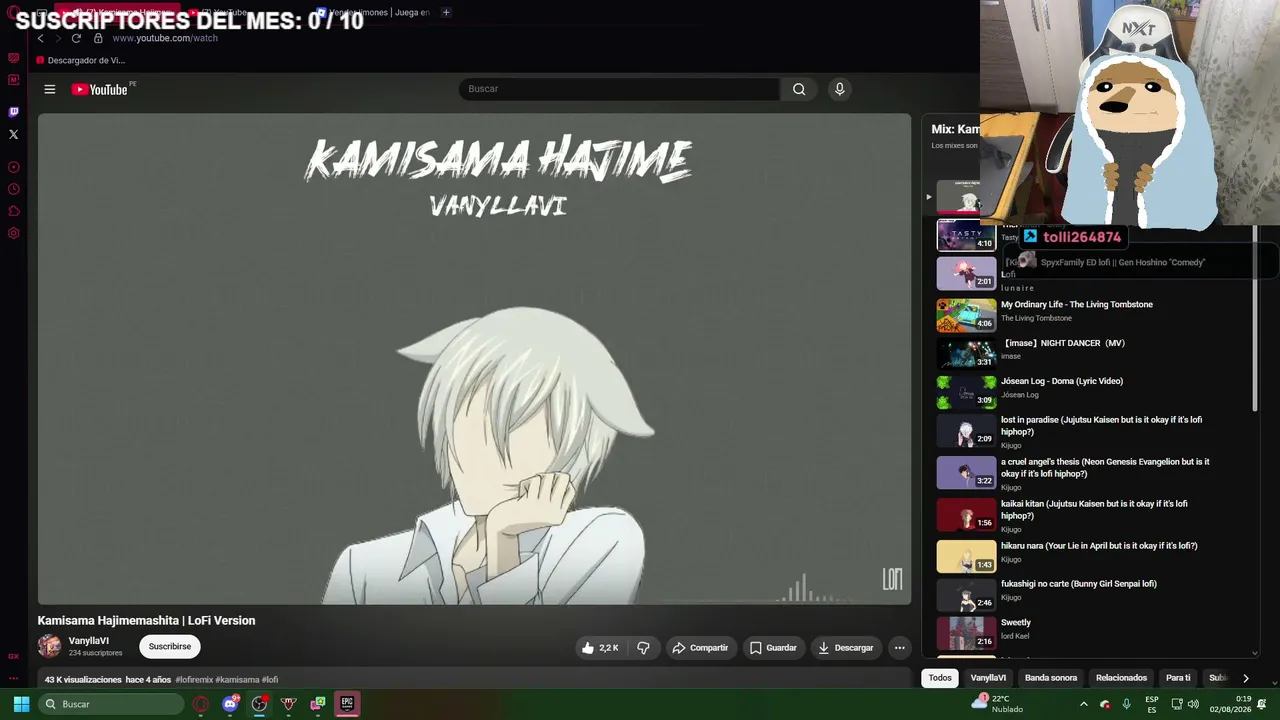Open the Opera sidebar player icon
Screen dimensions: 1280x720
click(x=13, y=167)
